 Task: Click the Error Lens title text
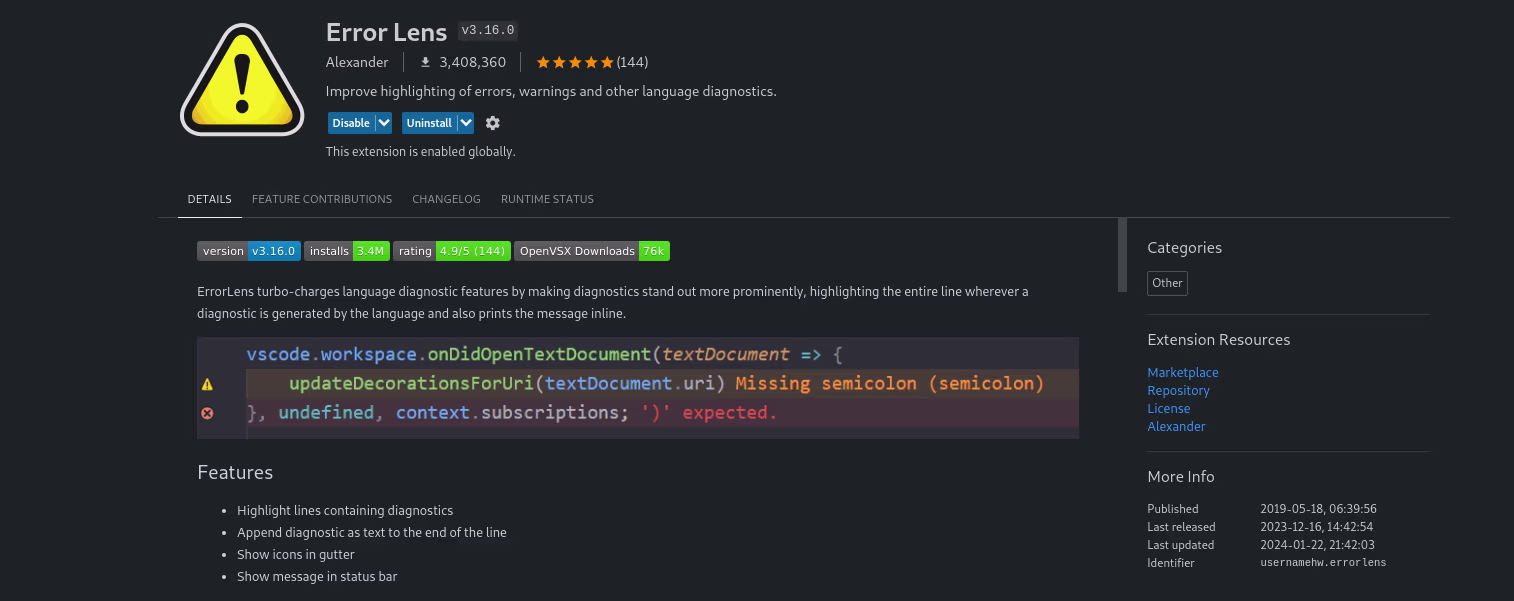(x=386, y=32)
